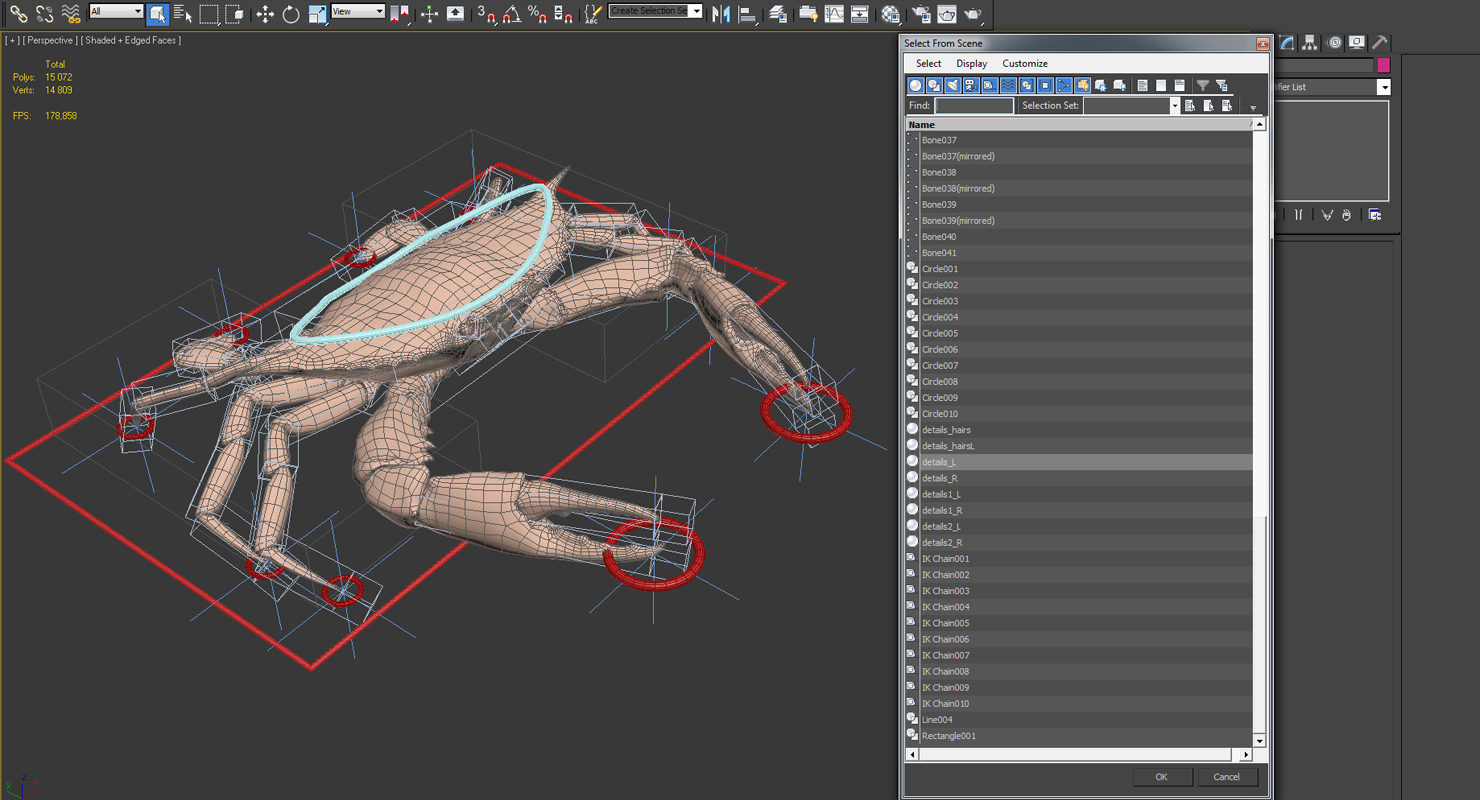Open the selection filter 'All' dropdown

coord(116,11)
